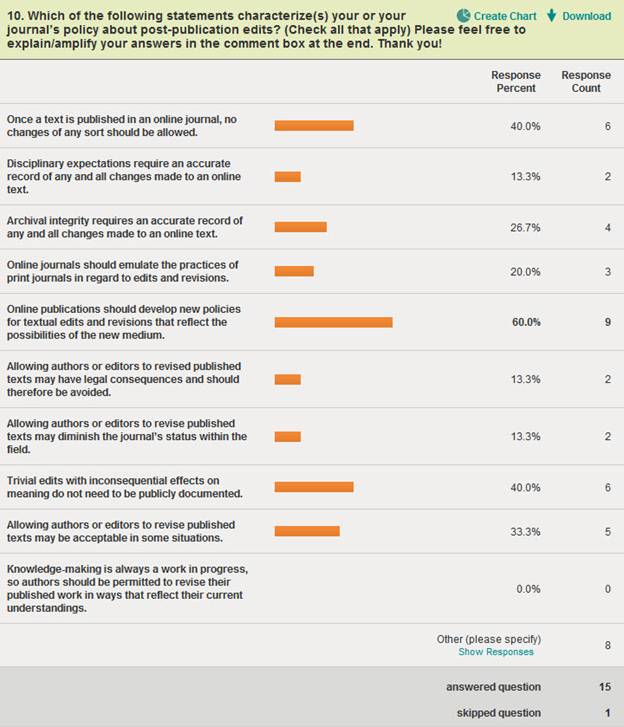Click the 33.3% bar for acceptable revisions

click(307, 531)
